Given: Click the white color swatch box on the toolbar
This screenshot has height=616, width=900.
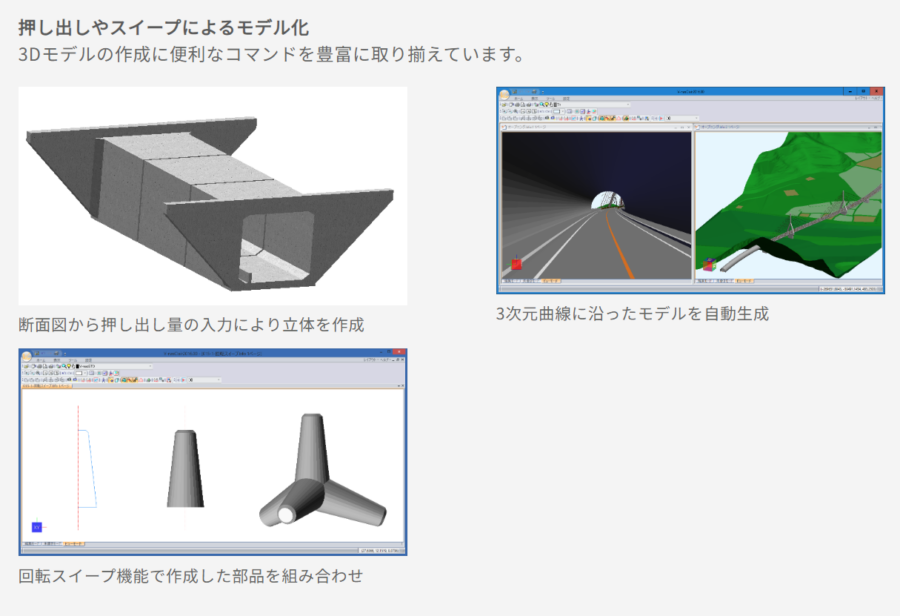Looking at the screenshot, I should tap(78, 373).
